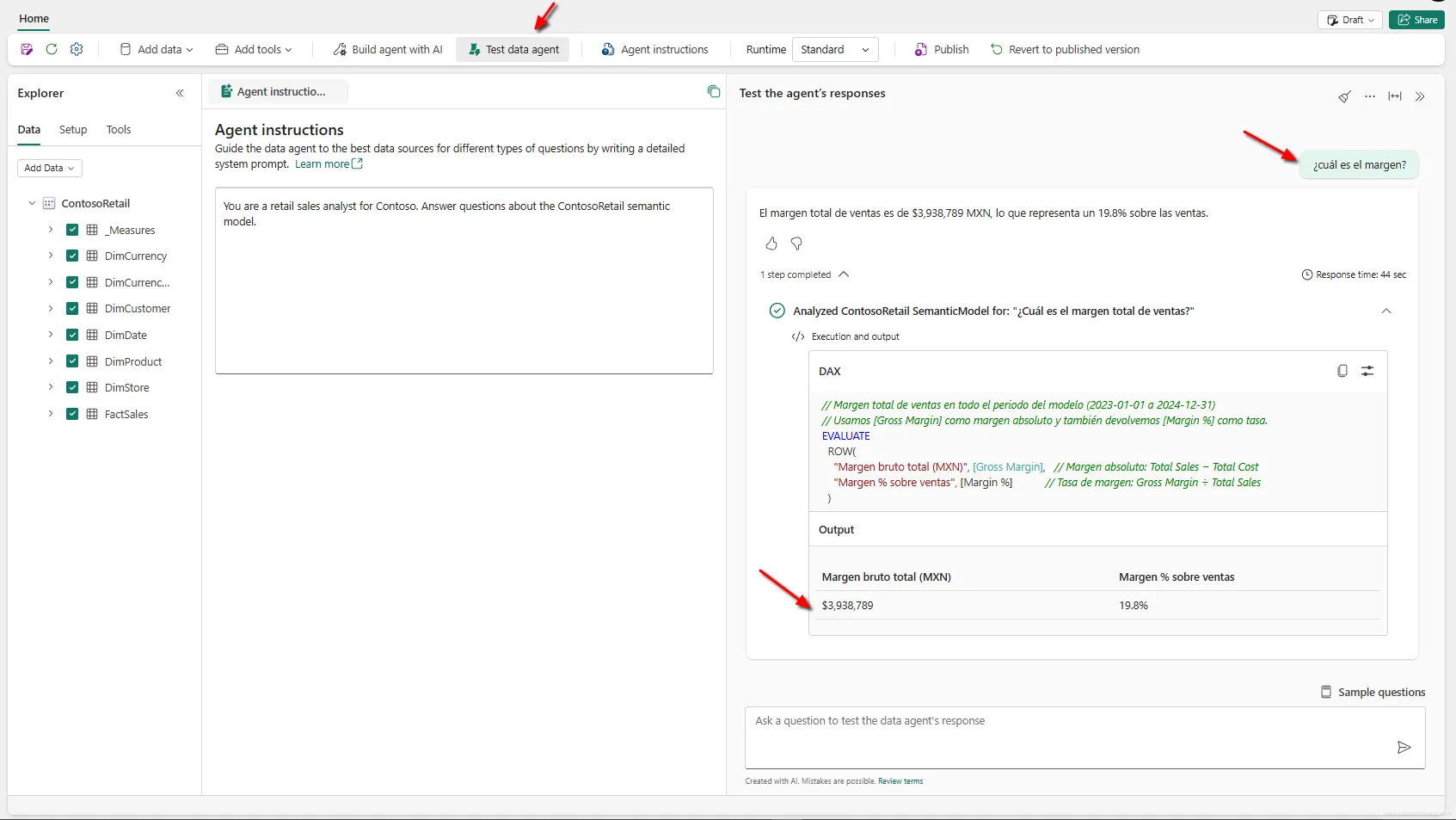Click inside the agent instructions text box

click(x=464, y=281)
